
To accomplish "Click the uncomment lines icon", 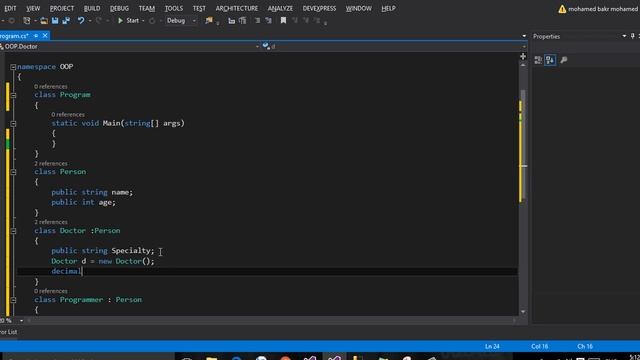I will point(268,20).
